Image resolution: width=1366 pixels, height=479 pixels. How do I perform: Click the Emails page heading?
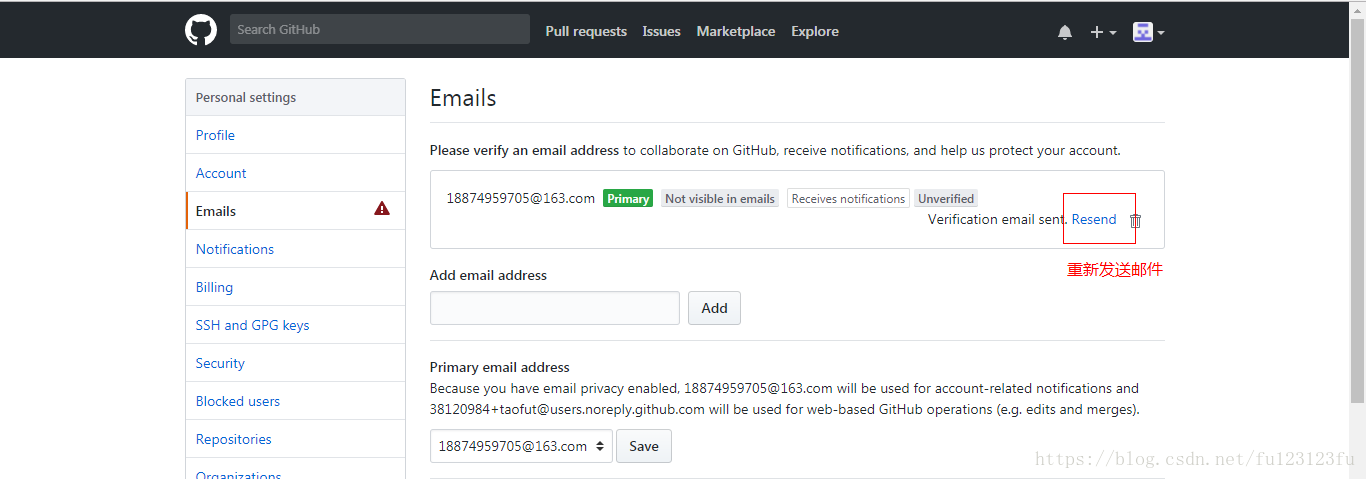tap(463, 98)
